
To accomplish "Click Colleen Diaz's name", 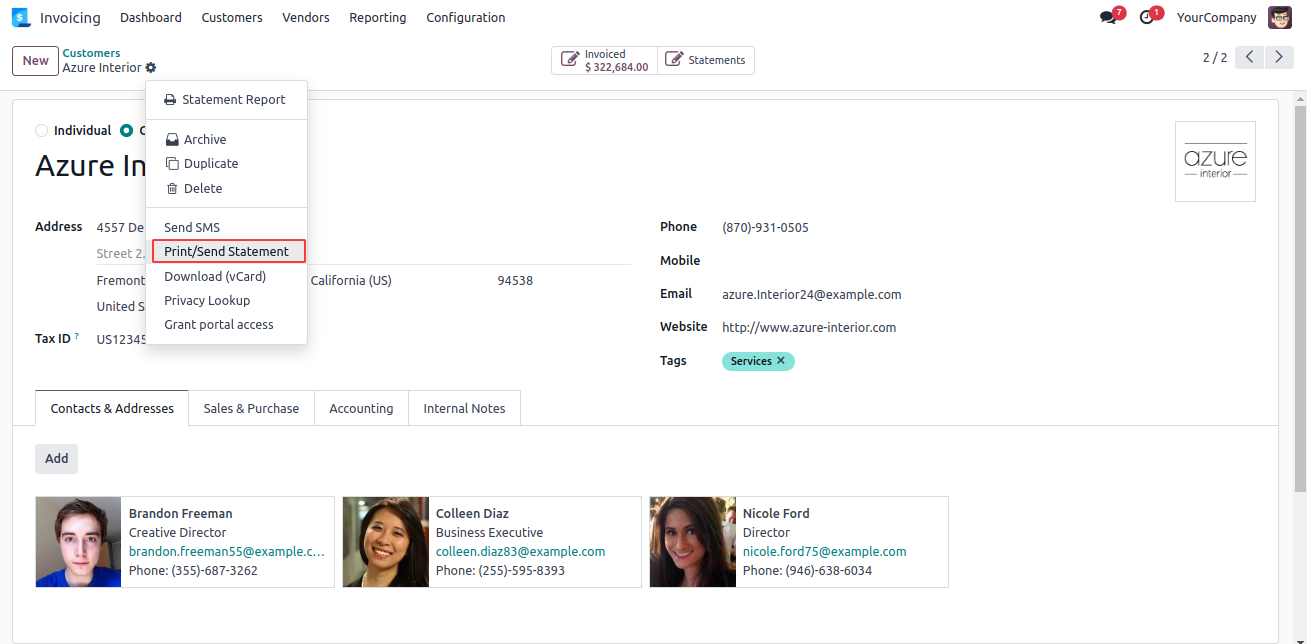I will (472, 513).
